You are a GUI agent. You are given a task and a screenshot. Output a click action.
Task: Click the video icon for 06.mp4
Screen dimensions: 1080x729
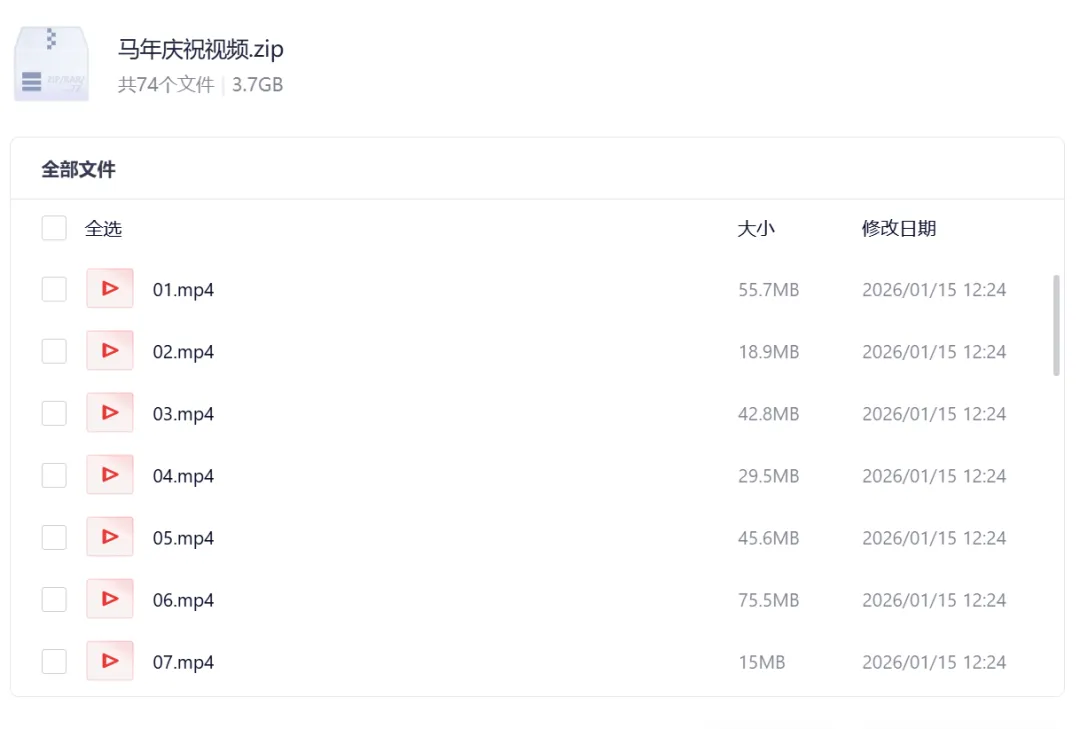[x=110, y=599]
